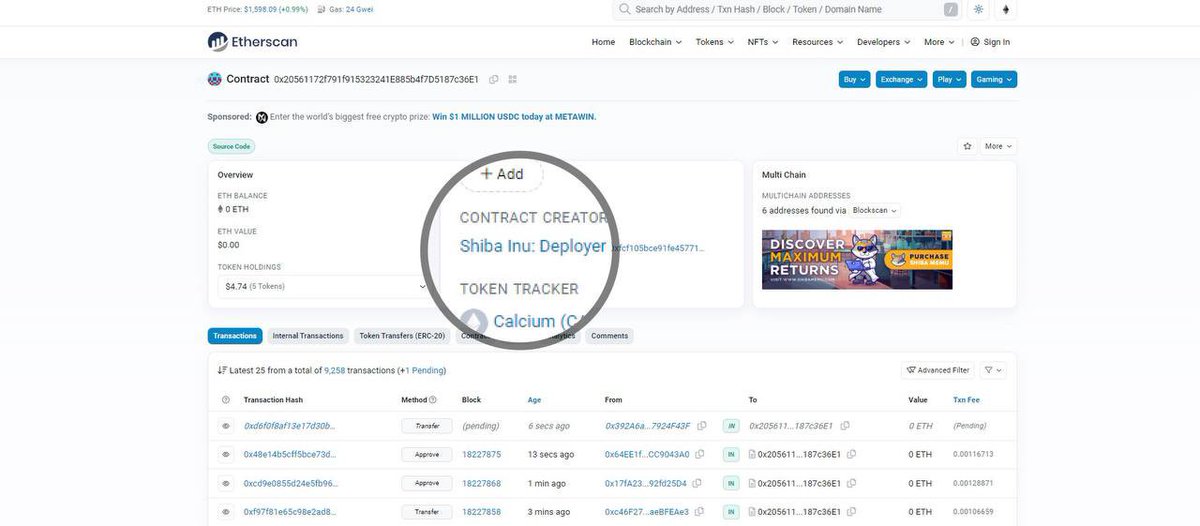Click the search magnifier icon
Screen dimensions: 1200x526
pos(625,9)
